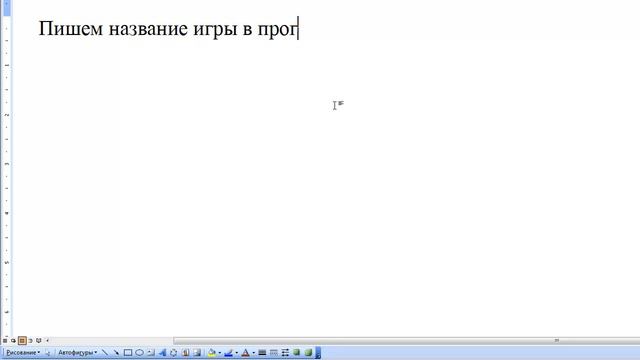Insert a picture from file
Screen dimensions: 640x360
(x=197, y=352)
